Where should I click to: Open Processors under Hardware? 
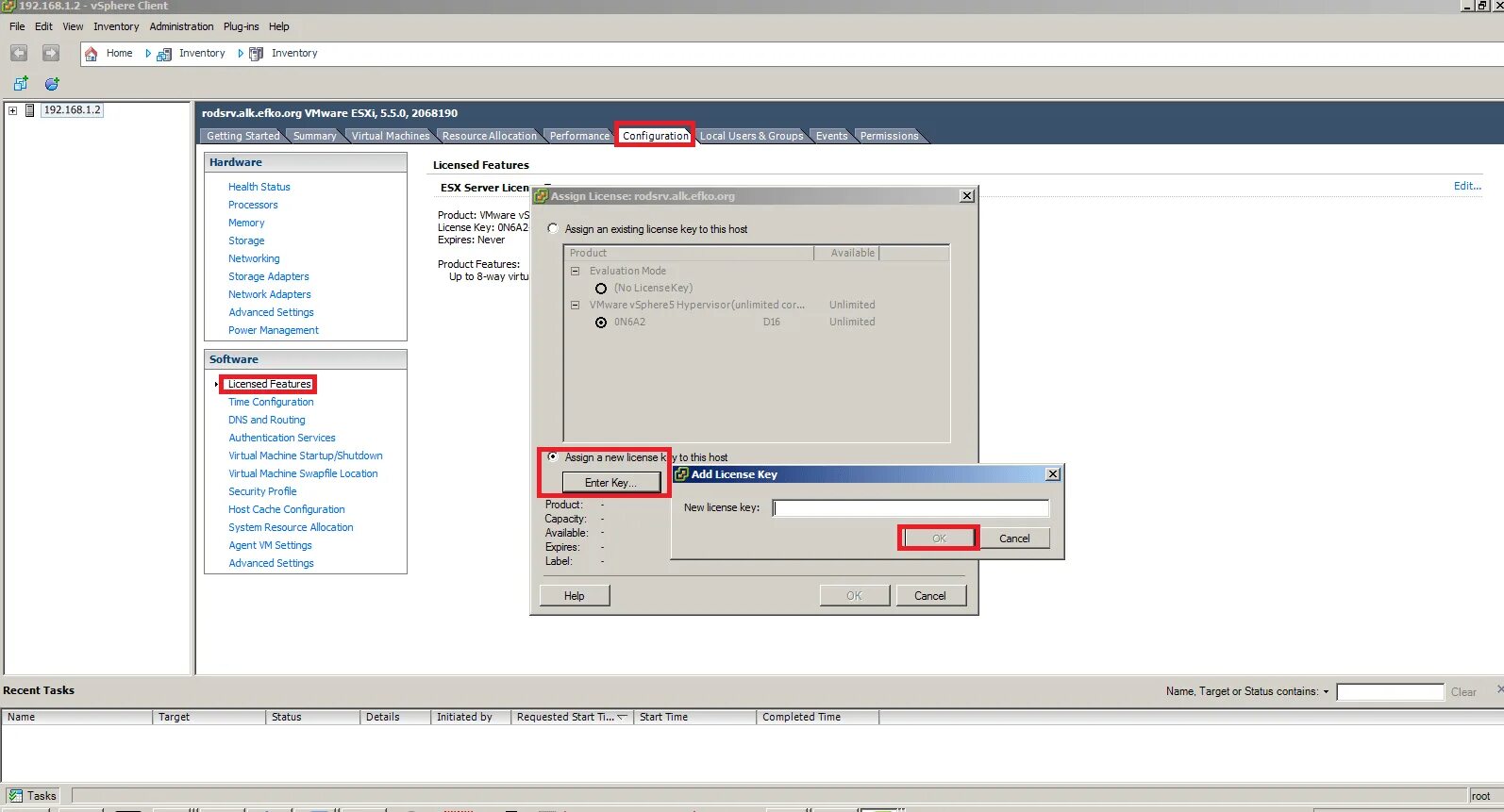(x=253, y=205)
